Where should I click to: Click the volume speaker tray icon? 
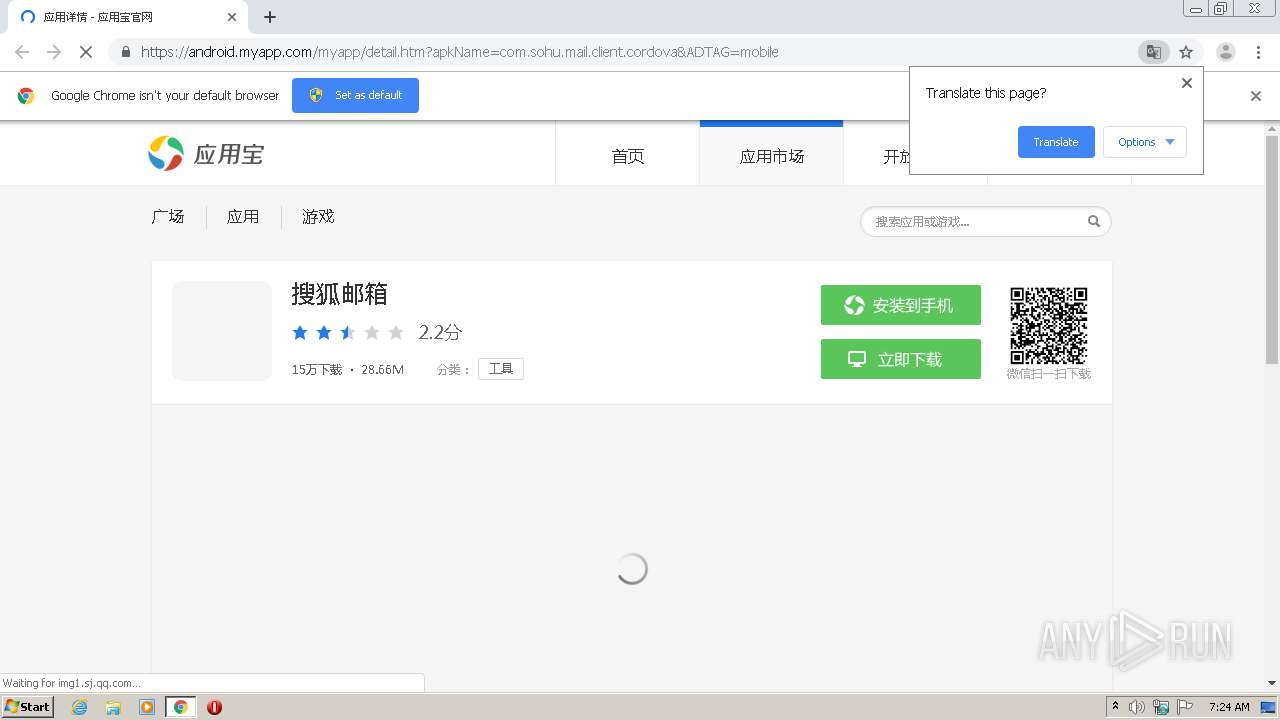coord(1137,707)
